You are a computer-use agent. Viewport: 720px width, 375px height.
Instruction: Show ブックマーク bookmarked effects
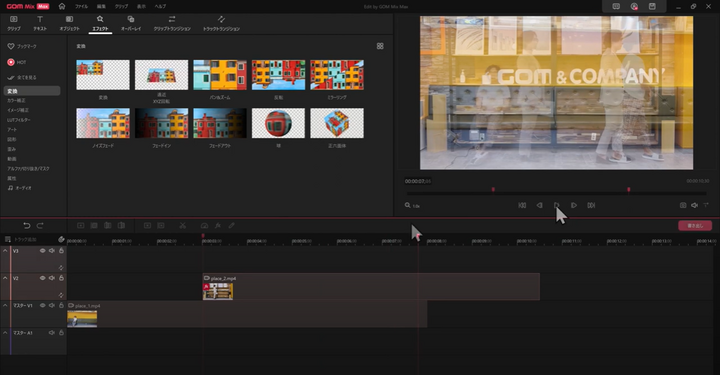point(22,46)
